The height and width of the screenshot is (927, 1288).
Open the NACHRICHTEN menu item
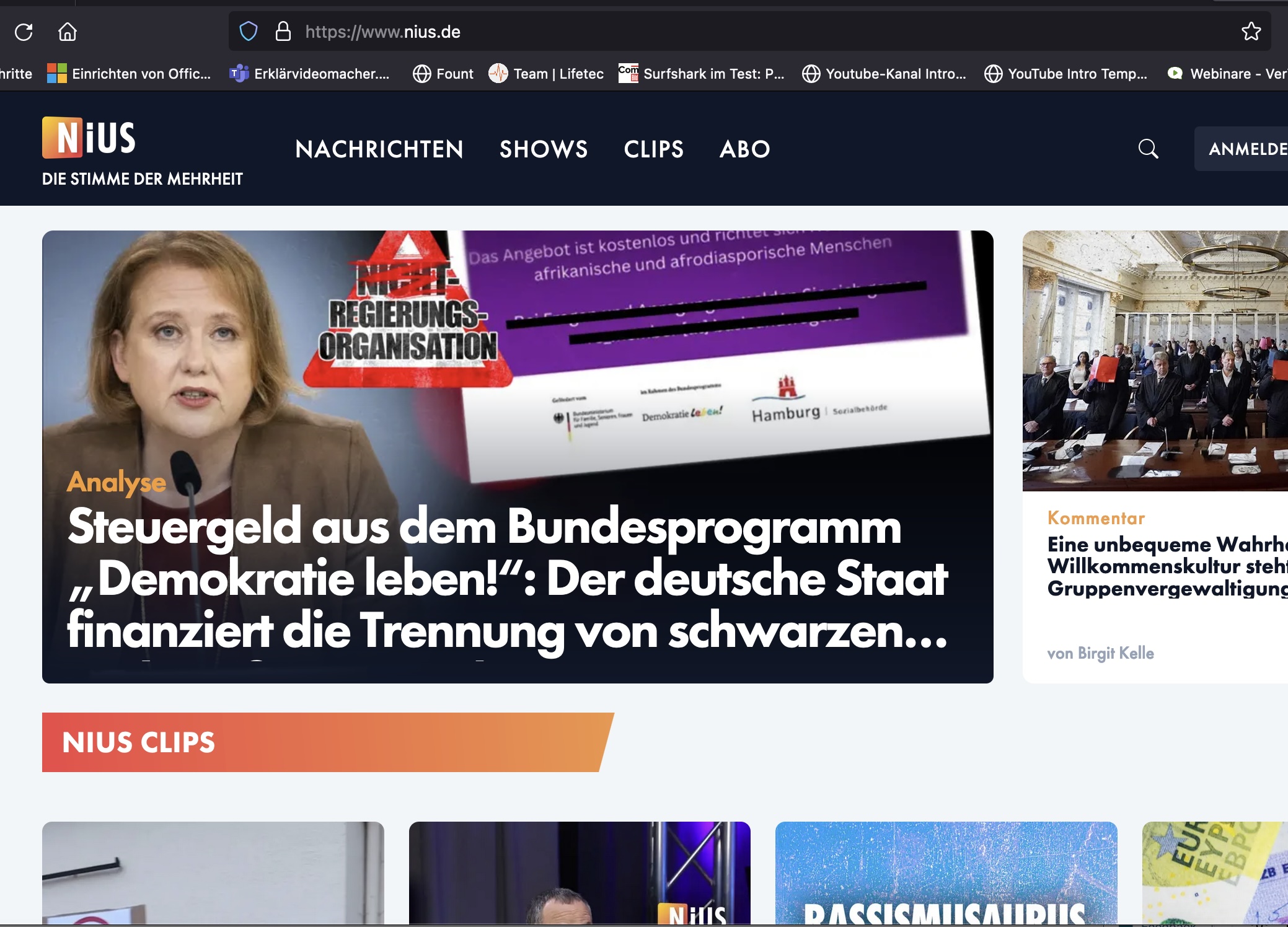(x=379, y=149)
